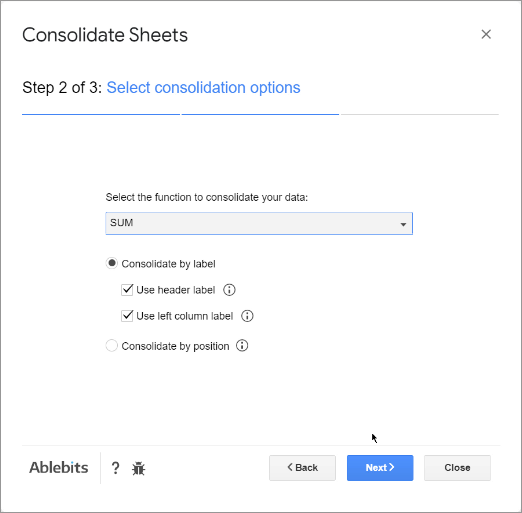Click the Ablebits logo

(x=59, y=467)
